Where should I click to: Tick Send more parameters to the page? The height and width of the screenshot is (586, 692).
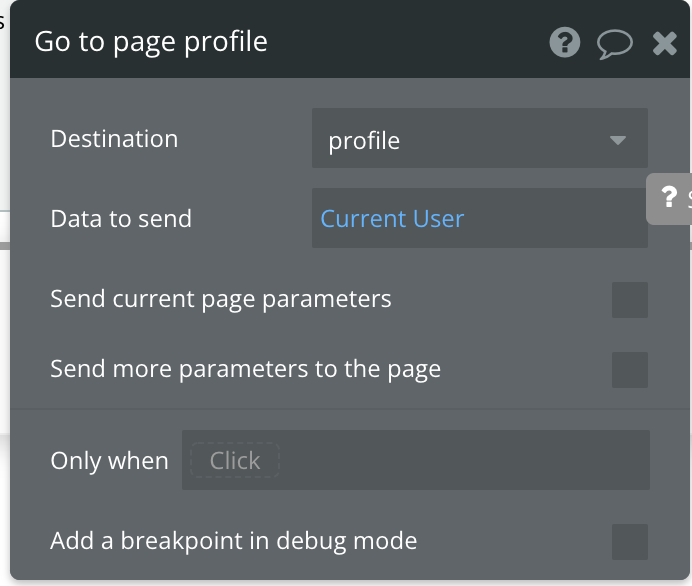630,370
